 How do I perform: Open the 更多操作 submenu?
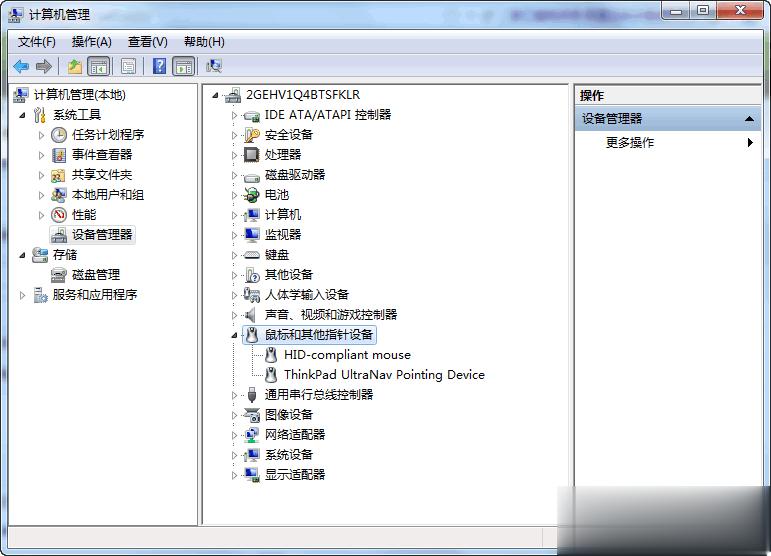[668, 143]
